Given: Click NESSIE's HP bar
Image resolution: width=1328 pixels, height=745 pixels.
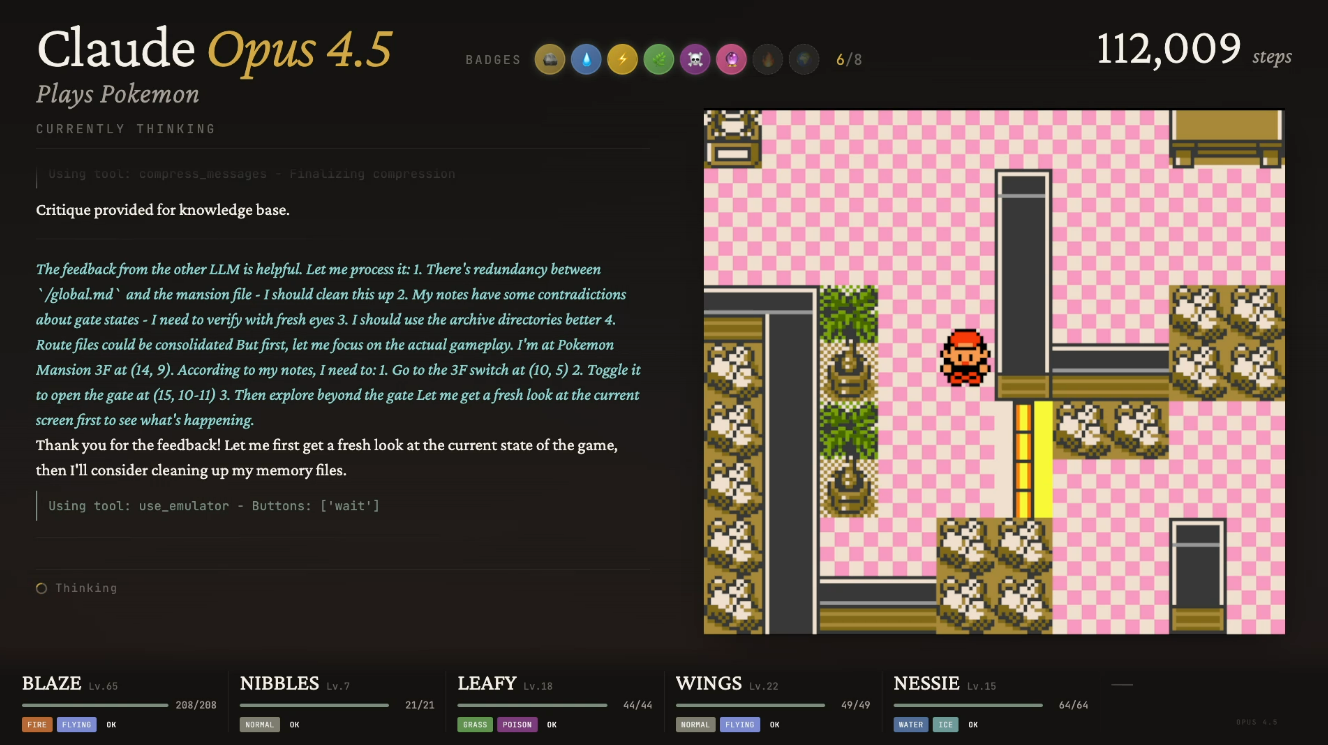Looking at the screenshot, I should click(968, 706).
